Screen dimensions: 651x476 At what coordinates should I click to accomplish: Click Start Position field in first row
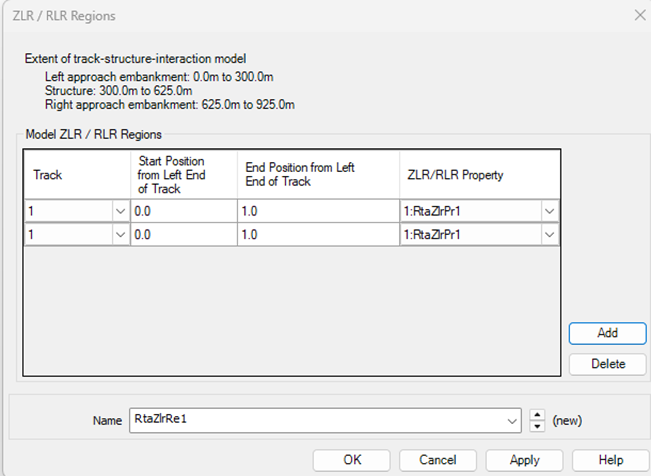pos(182,211)
